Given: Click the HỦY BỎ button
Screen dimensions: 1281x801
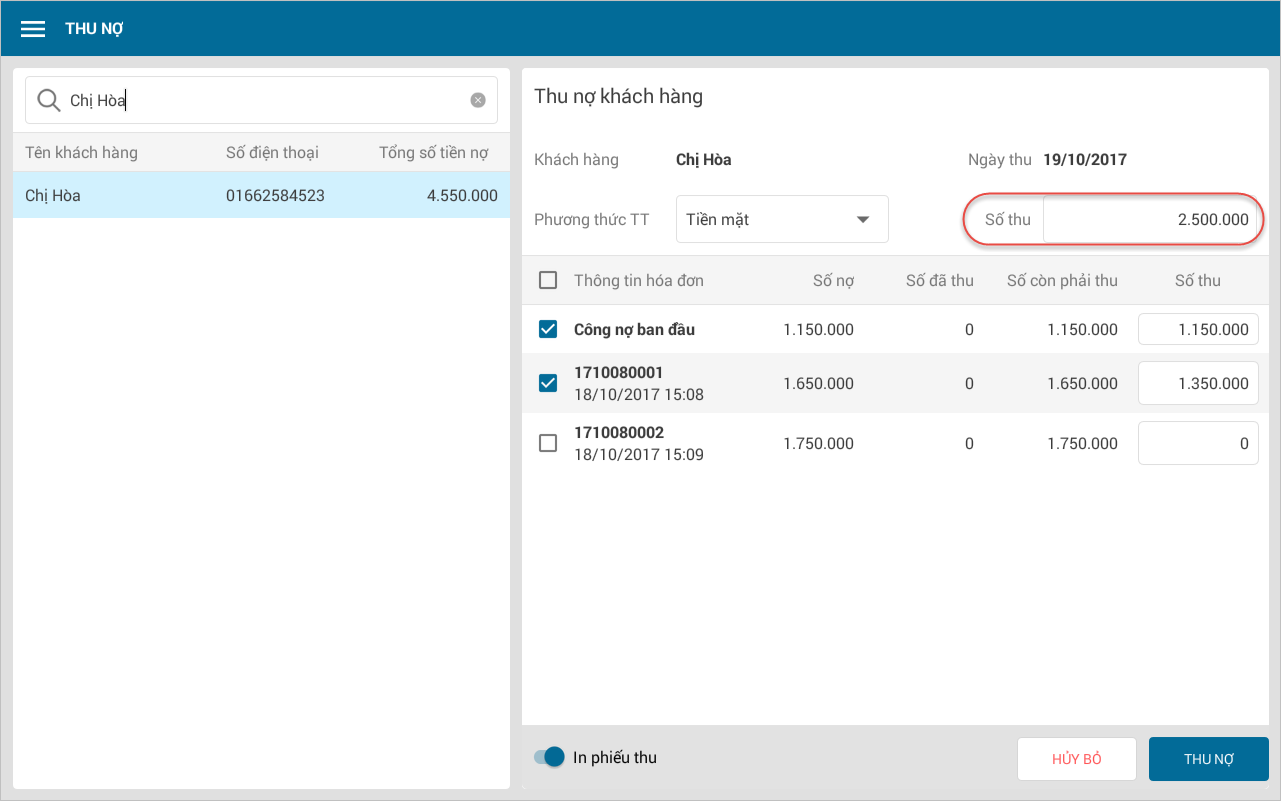Looking at the screenshot, I should click(x=1076, y=759).
